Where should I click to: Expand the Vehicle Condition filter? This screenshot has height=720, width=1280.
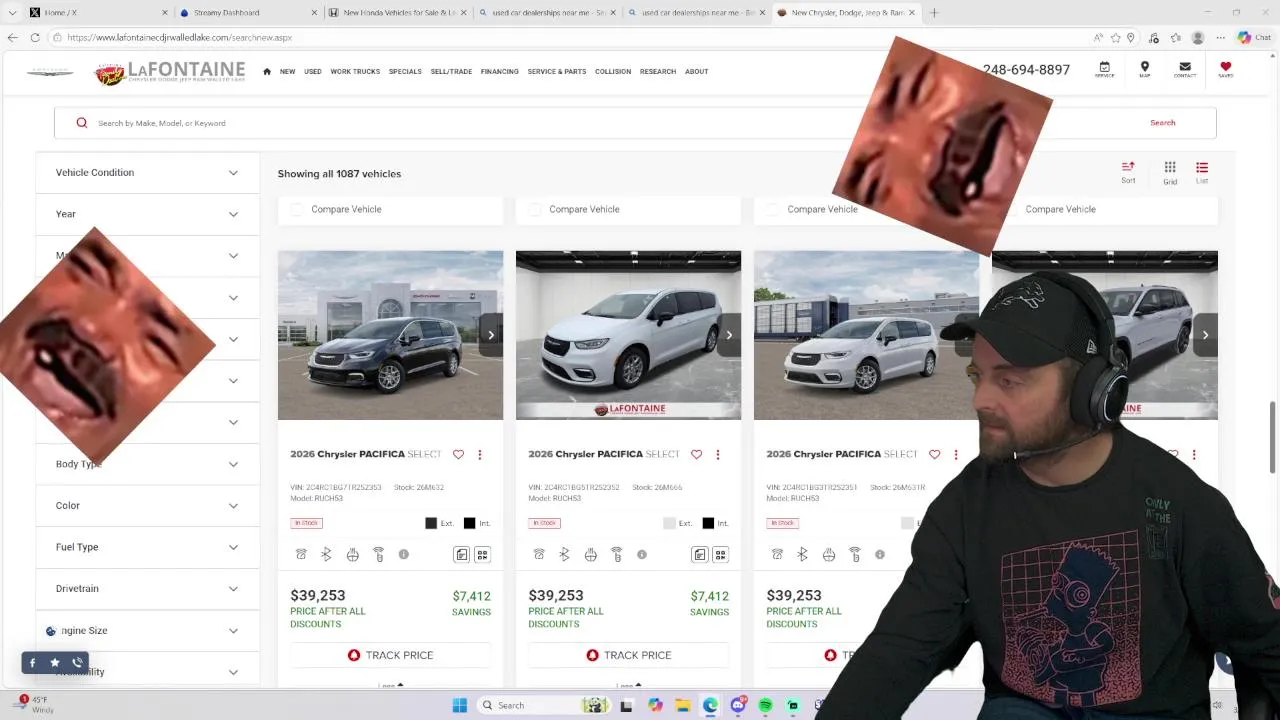click(147, 172)
